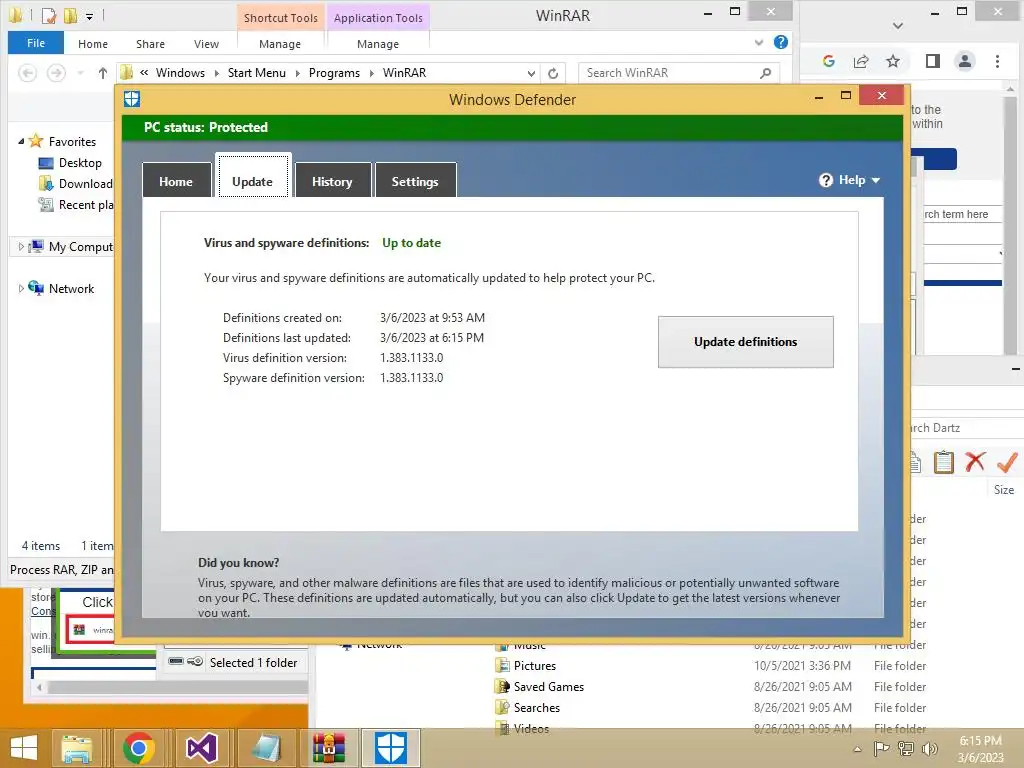Click the quick access toolbar dropdown arrow
The width and height of the screenshot is (1024, 768).
[x=89, y=16]
